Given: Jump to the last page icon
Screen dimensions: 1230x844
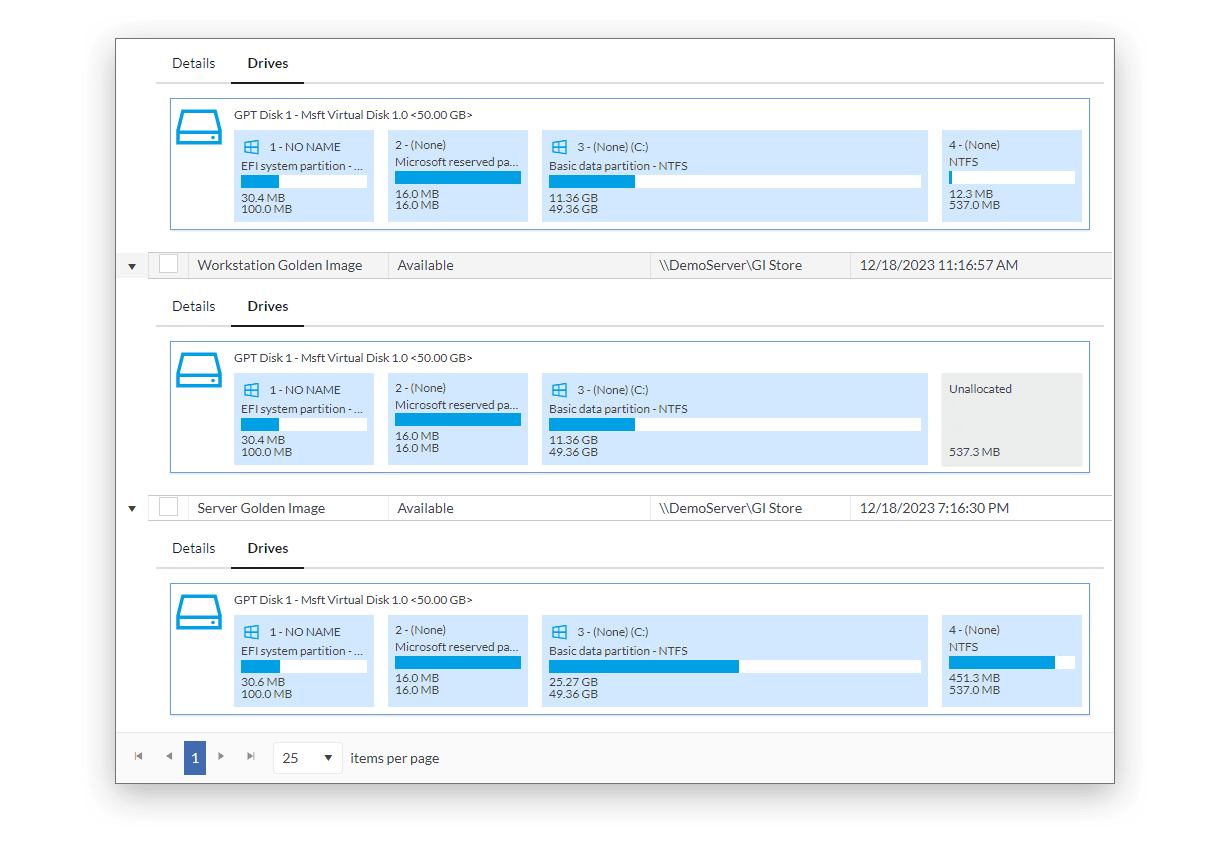Looking at the screenshot, I should (250, 757).
